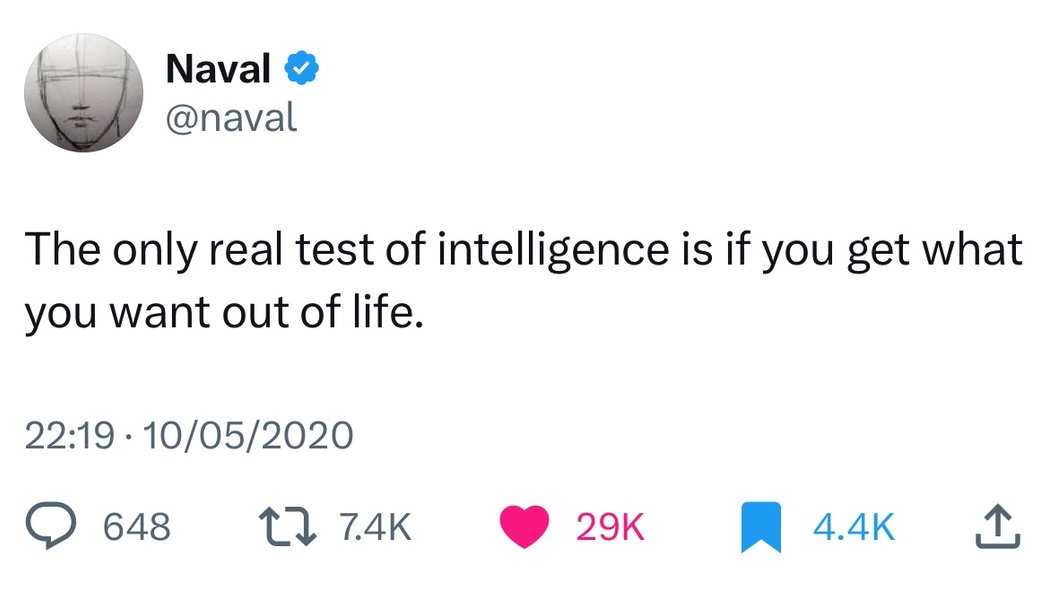
Task: Click the reply speech bubble icon
Action: [x=51, y=526]
